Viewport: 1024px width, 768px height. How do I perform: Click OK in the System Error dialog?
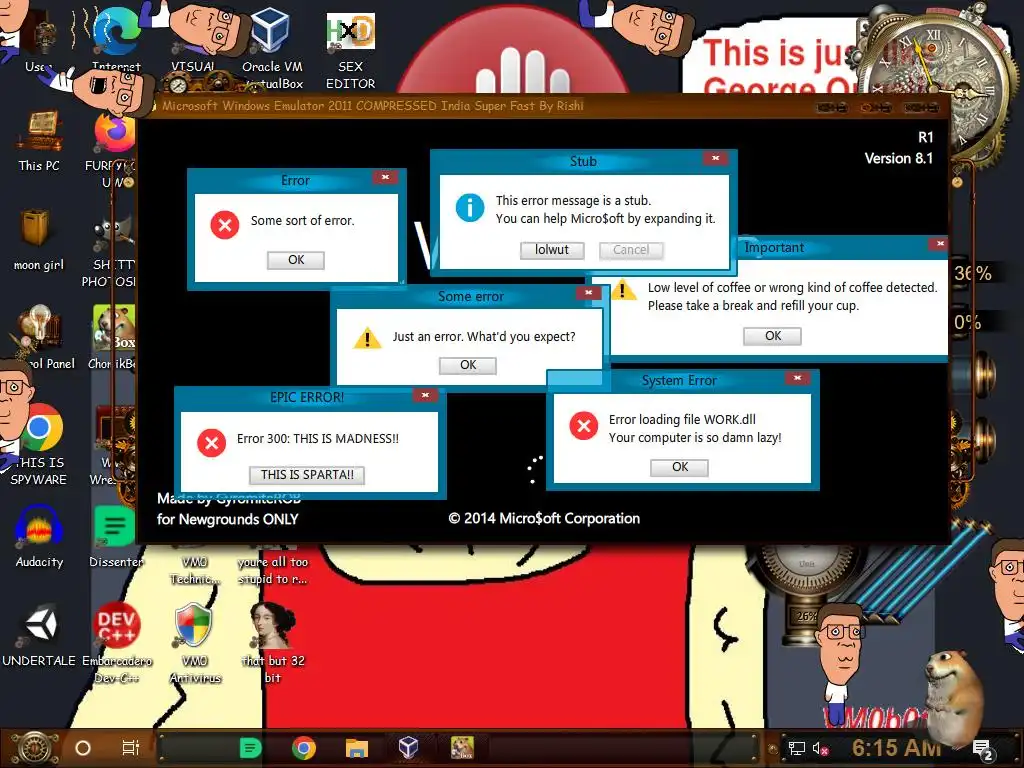point(680,467)
